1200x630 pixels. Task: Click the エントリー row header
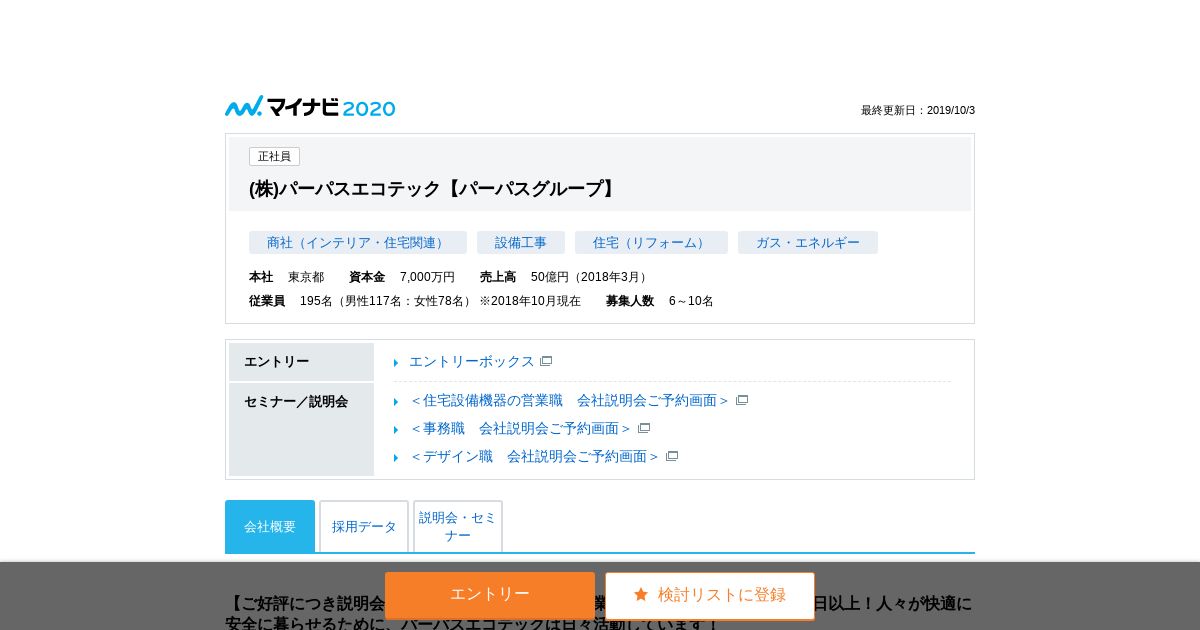[x=301, y=362]
